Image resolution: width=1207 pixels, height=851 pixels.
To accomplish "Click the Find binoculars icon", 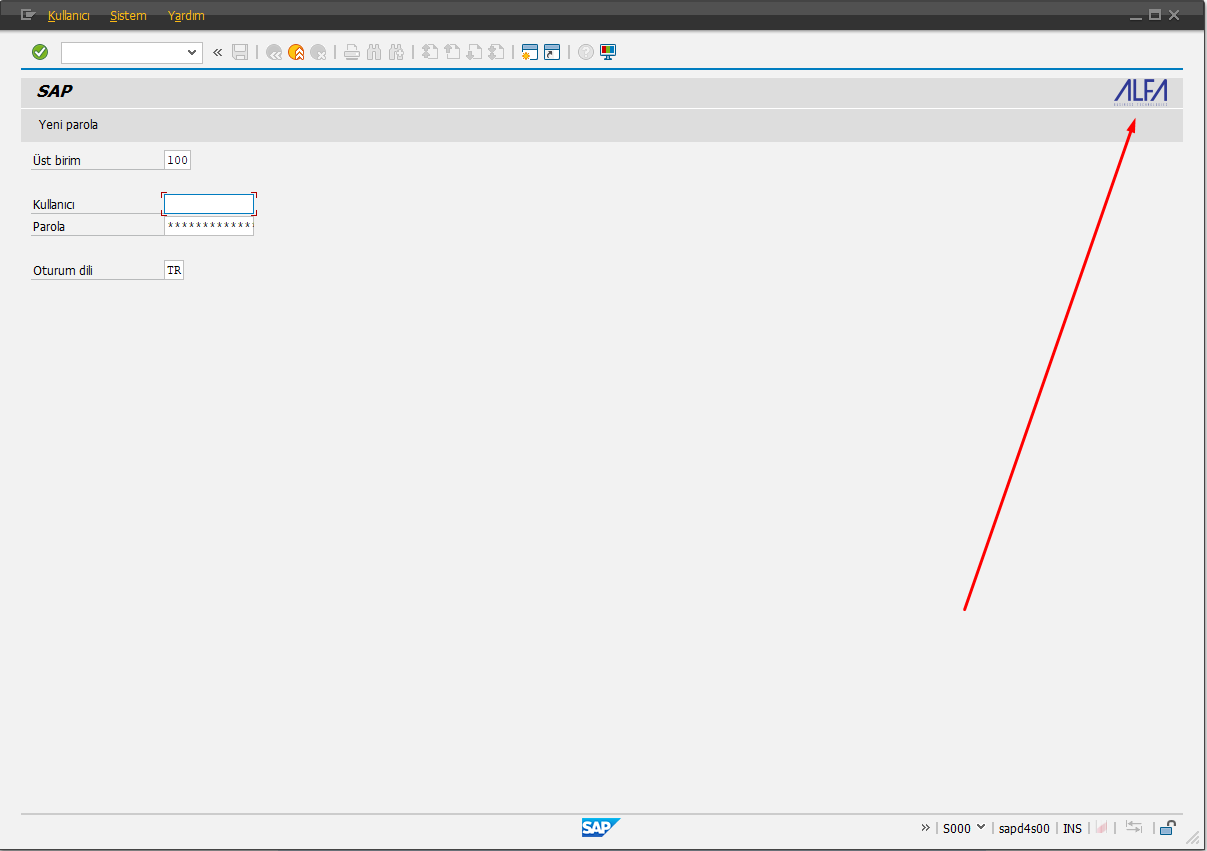I will [374, 52].
